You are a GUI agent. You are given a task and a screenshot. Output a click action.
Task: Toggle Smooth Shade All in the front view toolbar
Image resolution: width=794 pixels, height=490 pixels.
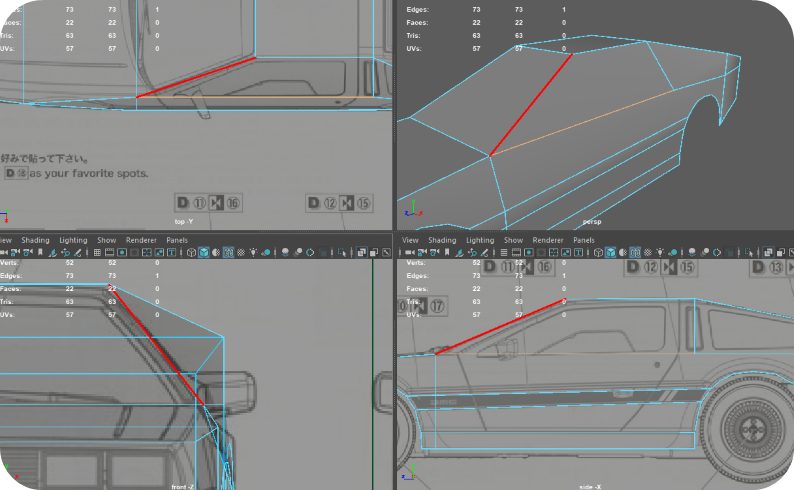point(204,252)
